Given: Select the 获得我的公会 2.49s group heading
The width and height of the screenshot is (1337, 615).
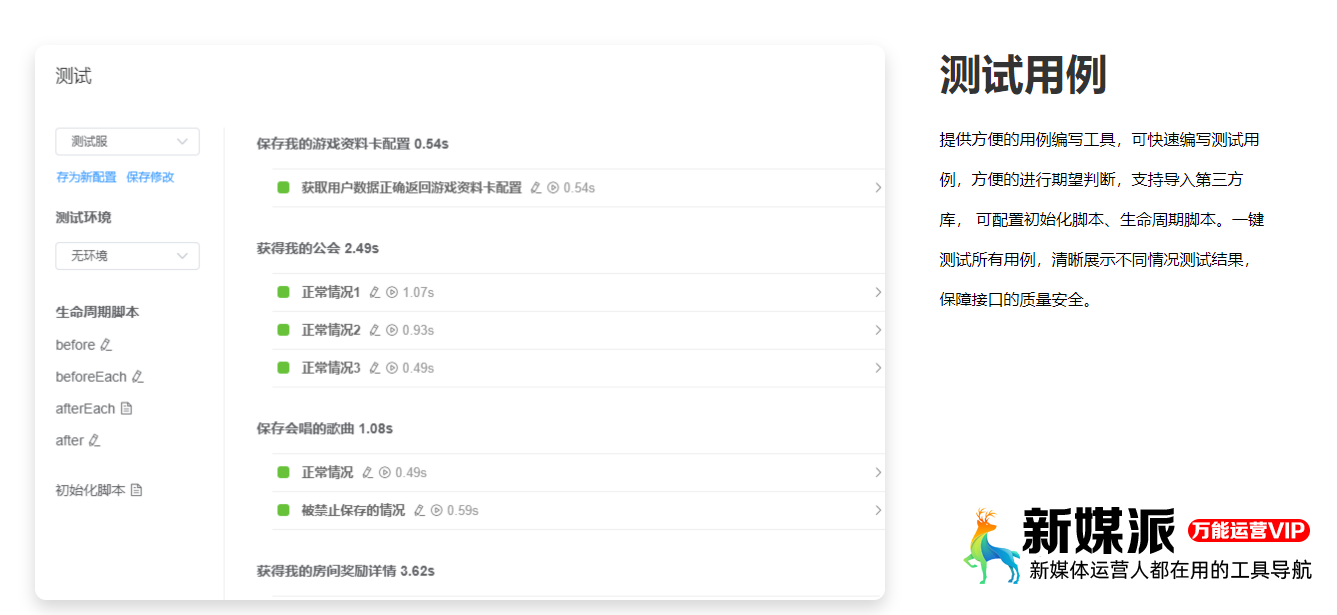Looking at the screenshot, I should 318,248.
